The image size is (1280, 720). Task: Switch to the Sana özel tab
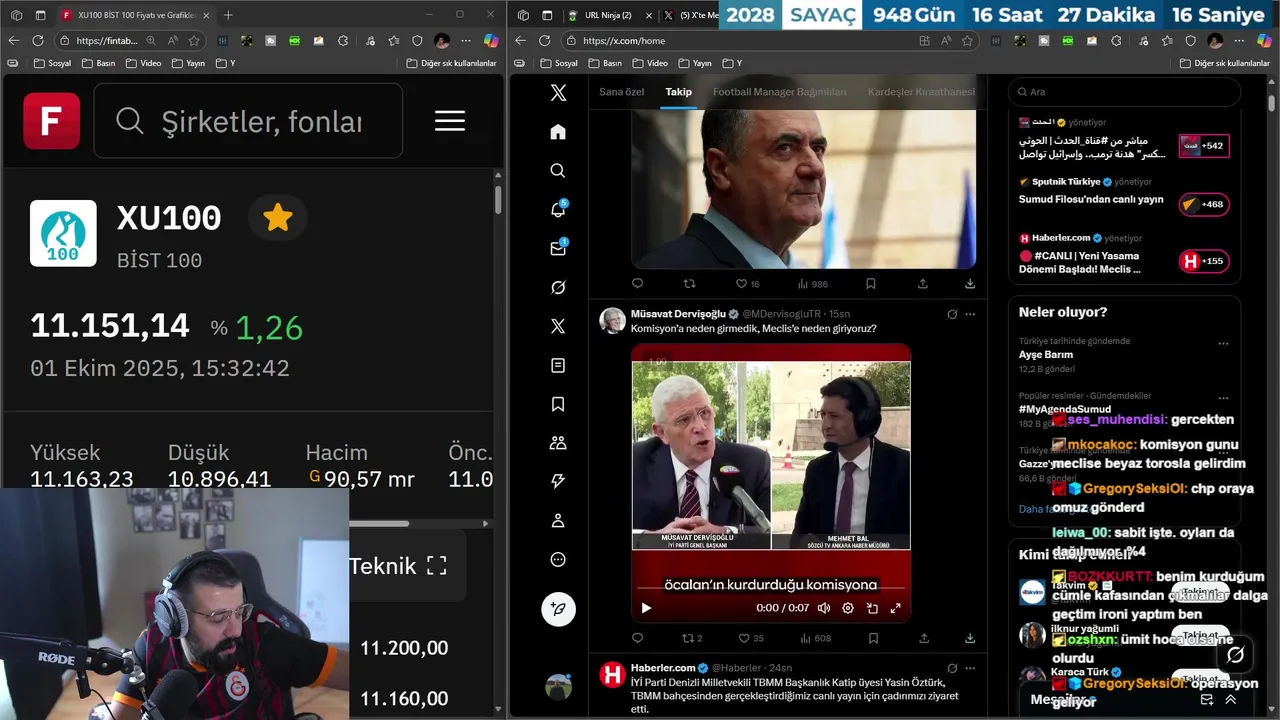tap(622, 92)
